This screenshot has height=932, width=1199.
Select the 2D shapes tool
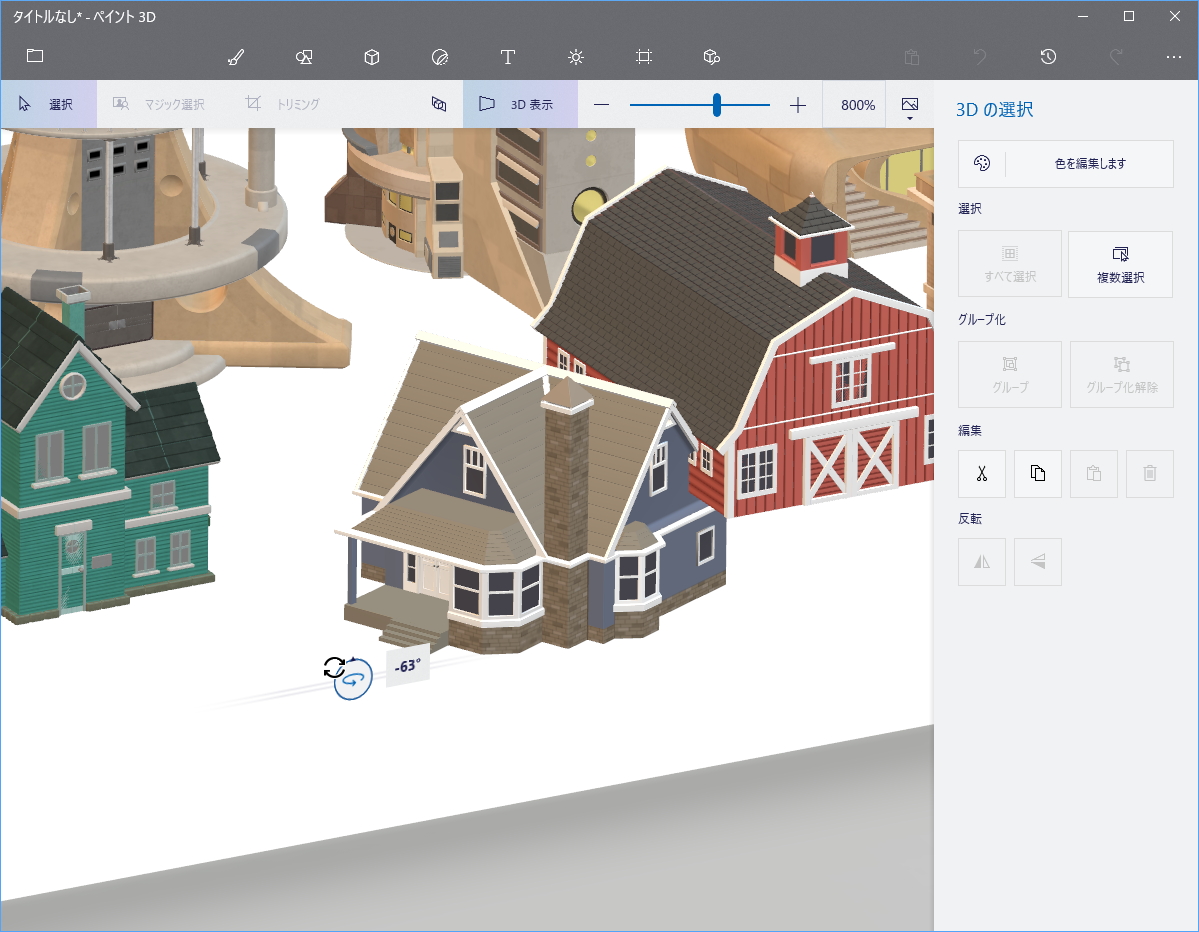[x=304, y=57]
